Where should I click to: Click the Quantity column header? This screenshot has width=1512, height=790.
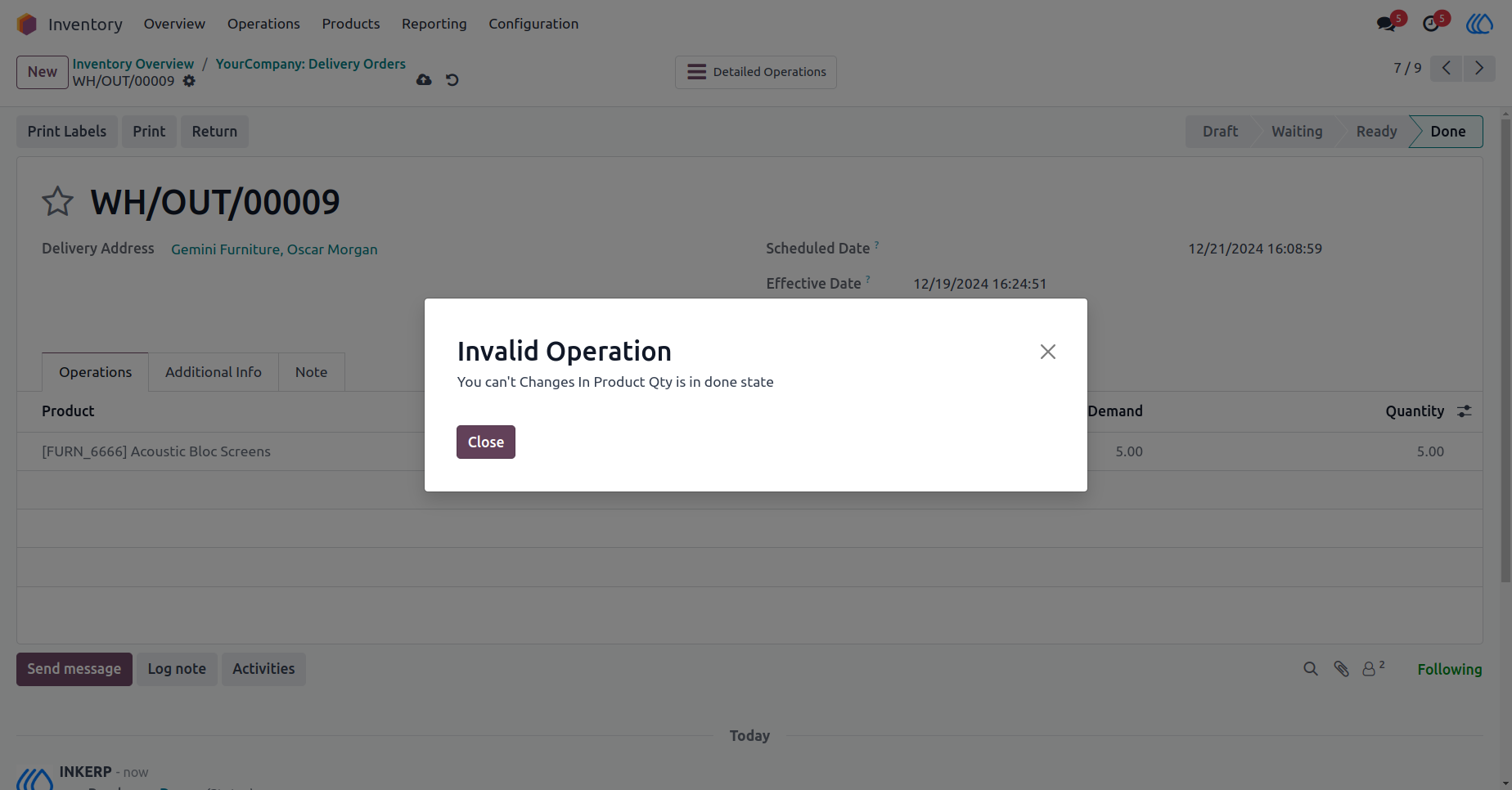1415,411
